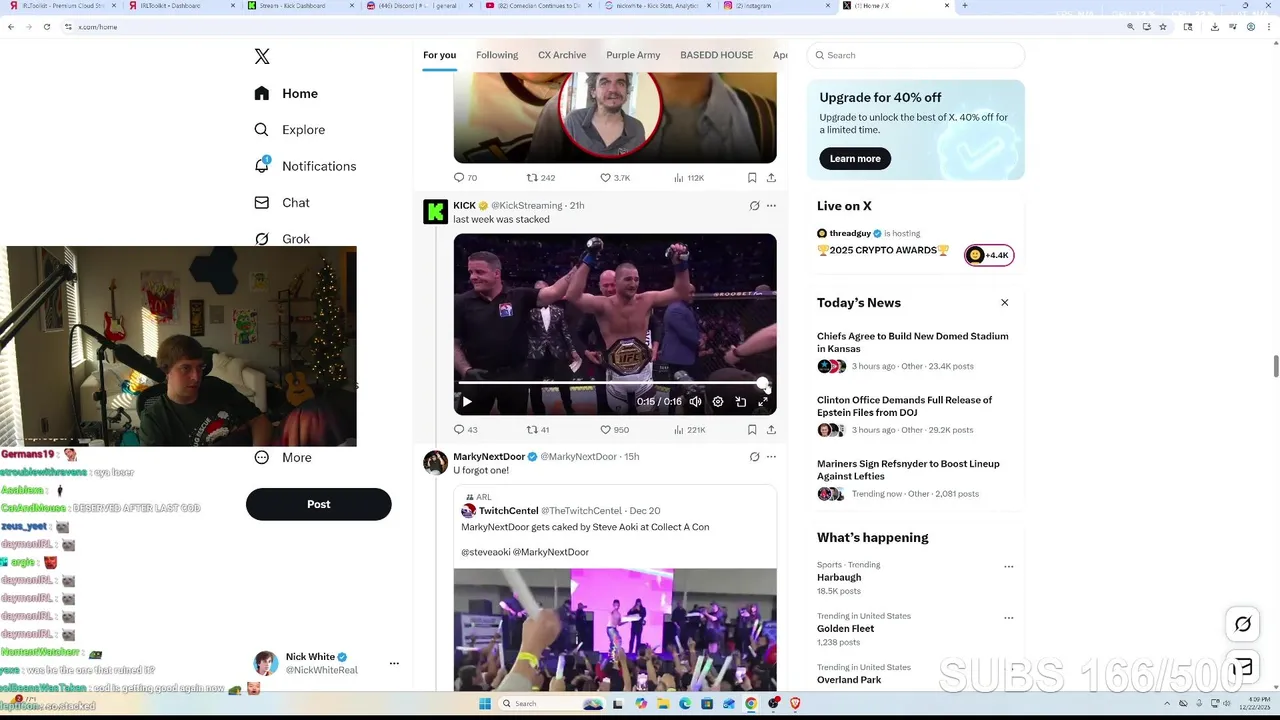
Task: Open more options on MarkyNextDoor post
Action: tap(771, 457)
